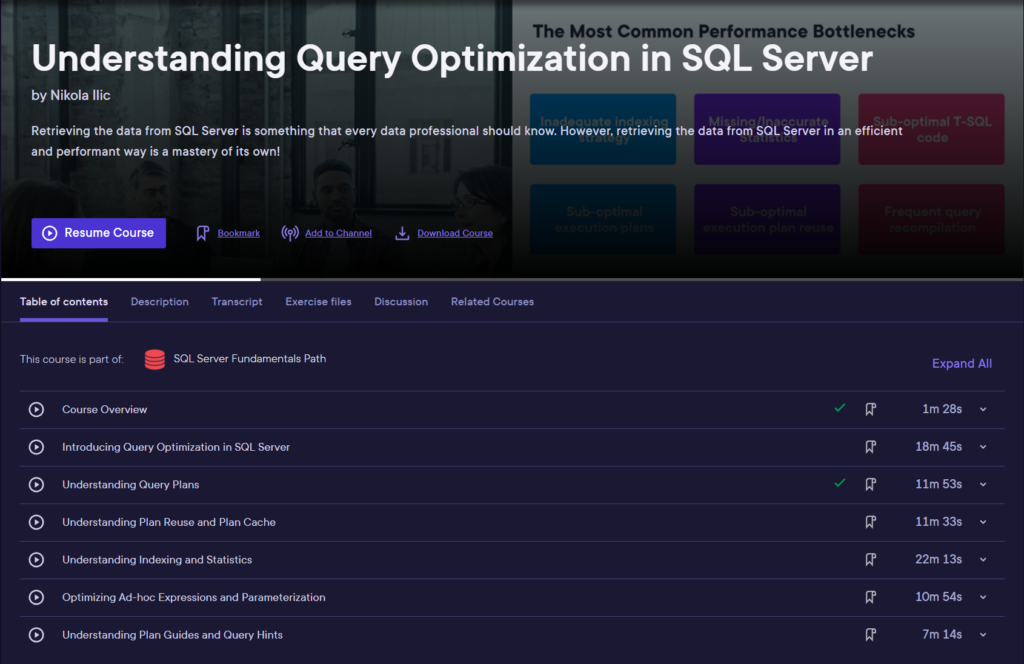Viewport: 1024px width, 664px height.
Task: Click Optimizing Ad-hoc Expressions and Parameterization title
Action: pyautogui.click(x=193, y=597)
